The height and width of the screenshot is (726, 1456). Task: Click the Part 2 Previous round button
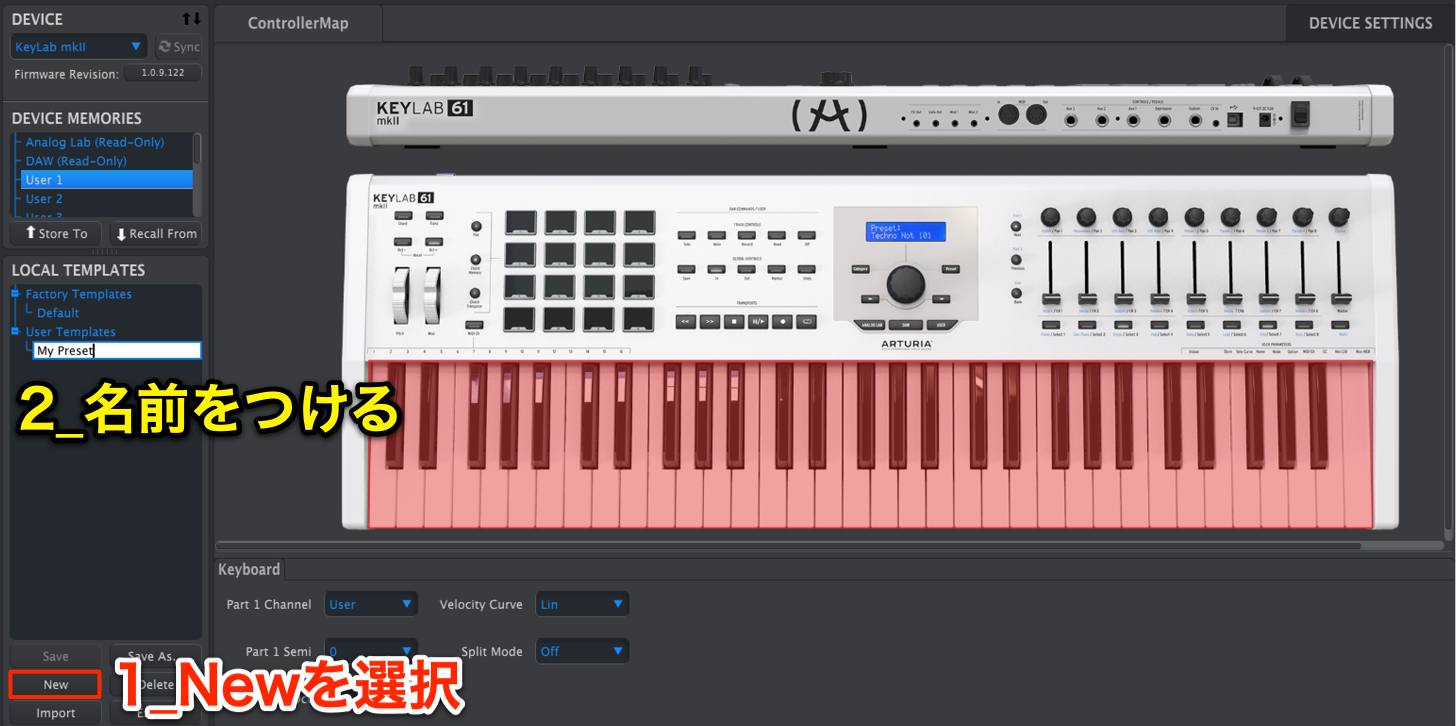point(1016,260)
